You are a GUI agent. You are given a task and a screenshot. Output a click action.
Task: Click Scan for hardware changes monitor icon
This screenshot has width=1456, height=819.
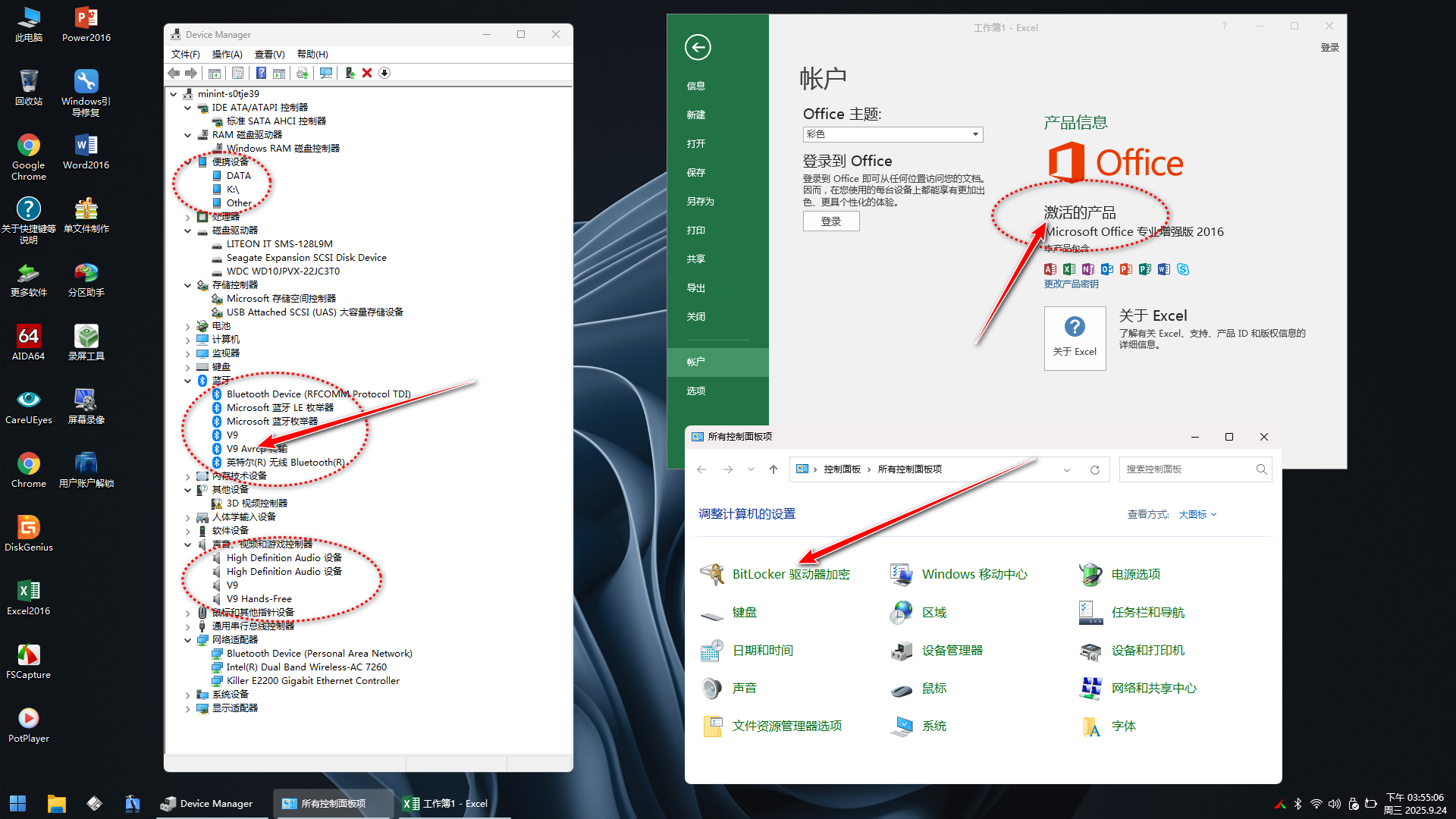[x=326, y=73]
